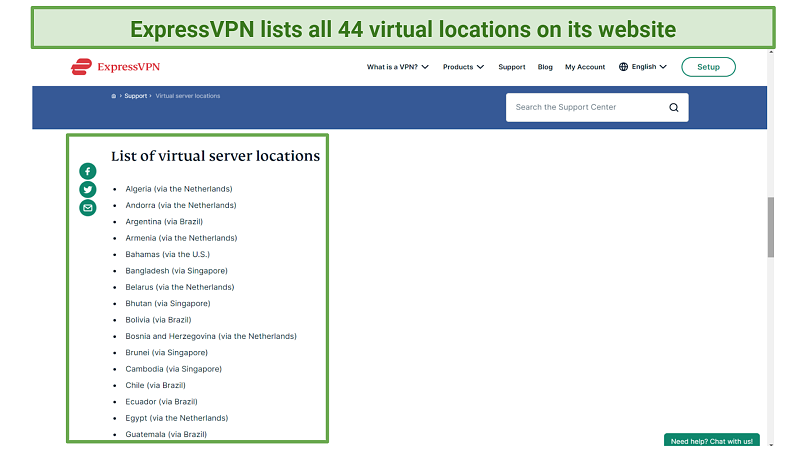Click the globe language icon

tap(624, 67)
